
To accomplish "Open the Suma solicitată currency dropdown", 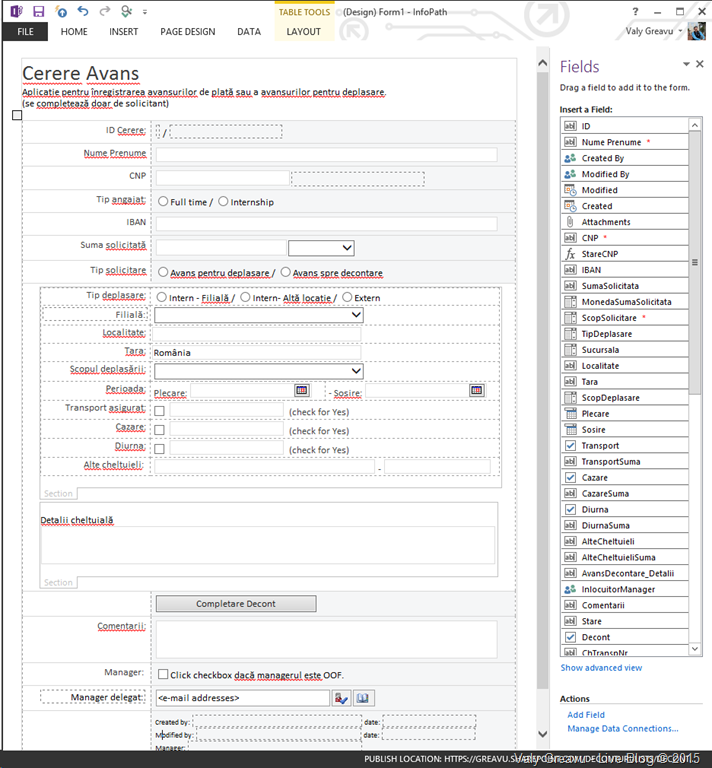I will [346, 248].
